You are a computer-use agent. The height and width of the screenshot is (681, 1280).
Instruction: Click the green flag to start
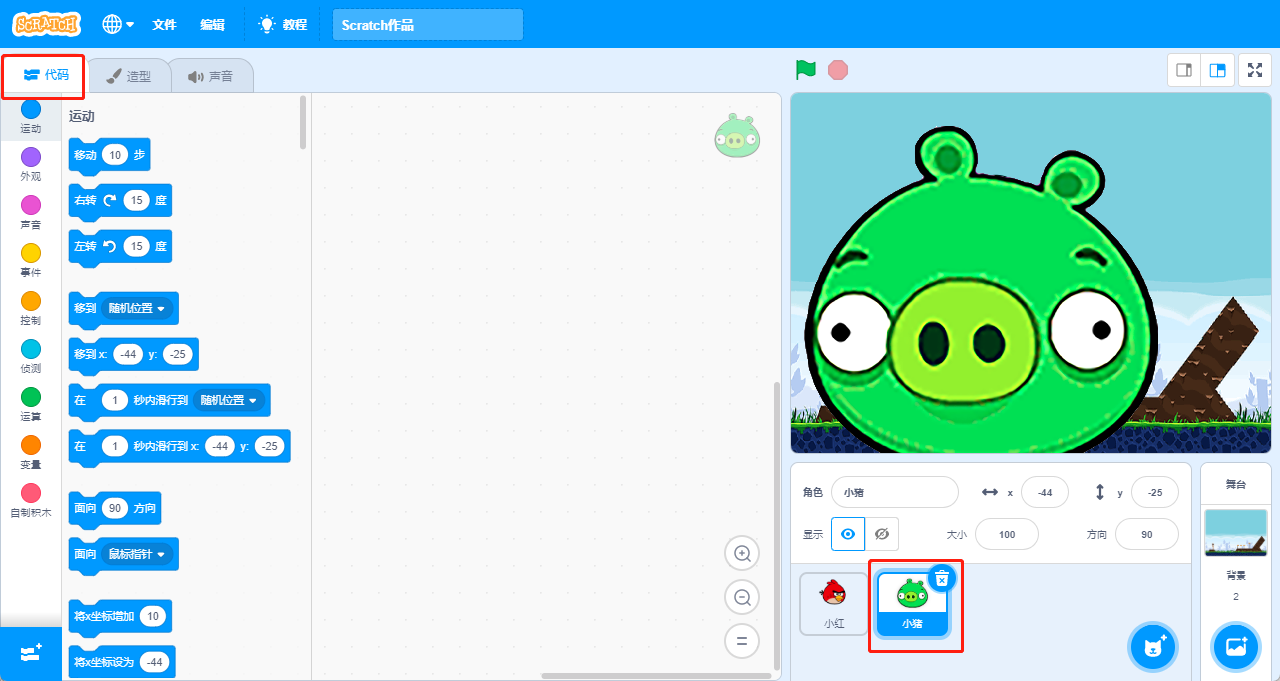click(x=806, y=70)
